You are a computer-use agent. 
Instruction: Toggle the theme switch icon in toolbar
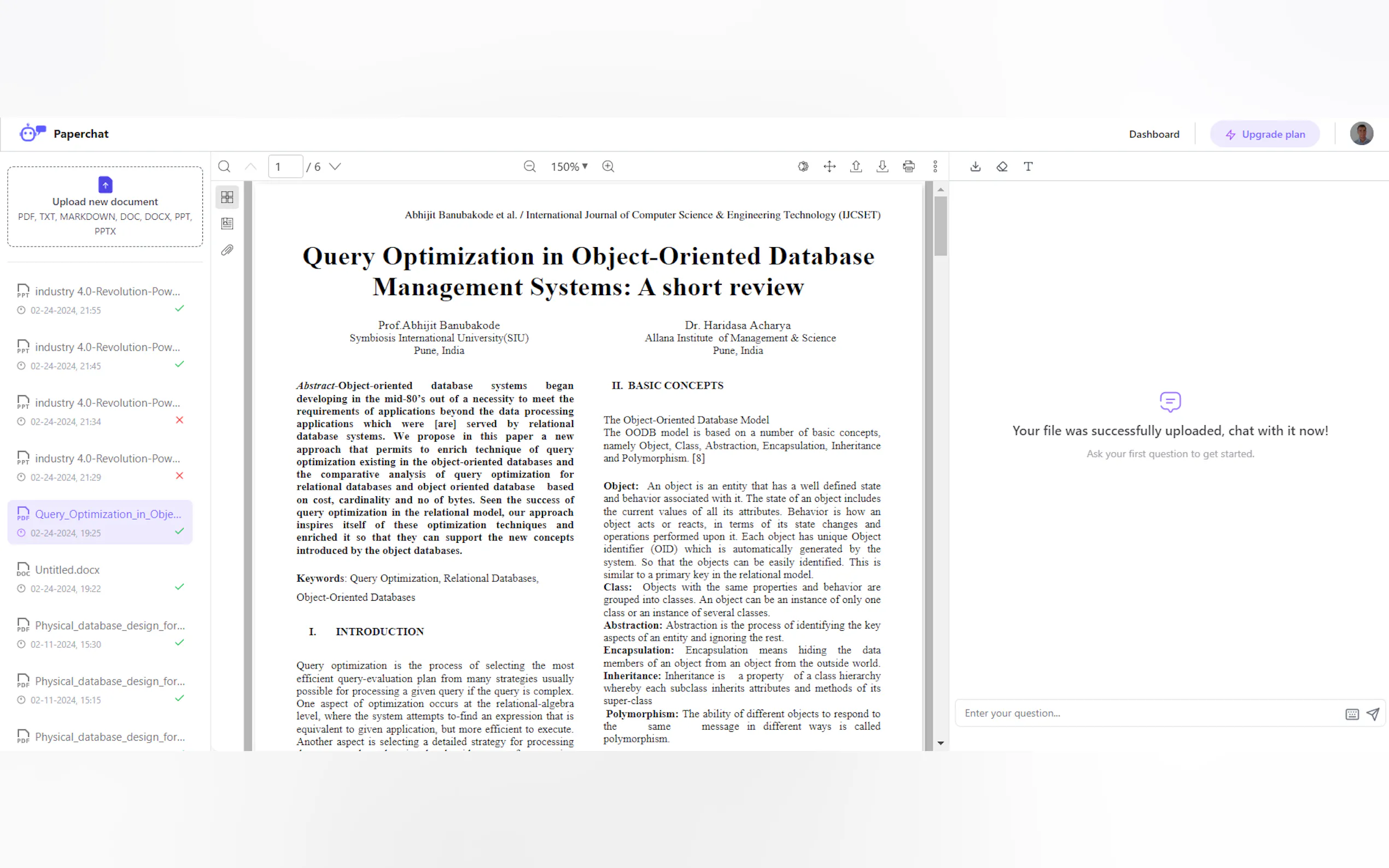803,167
